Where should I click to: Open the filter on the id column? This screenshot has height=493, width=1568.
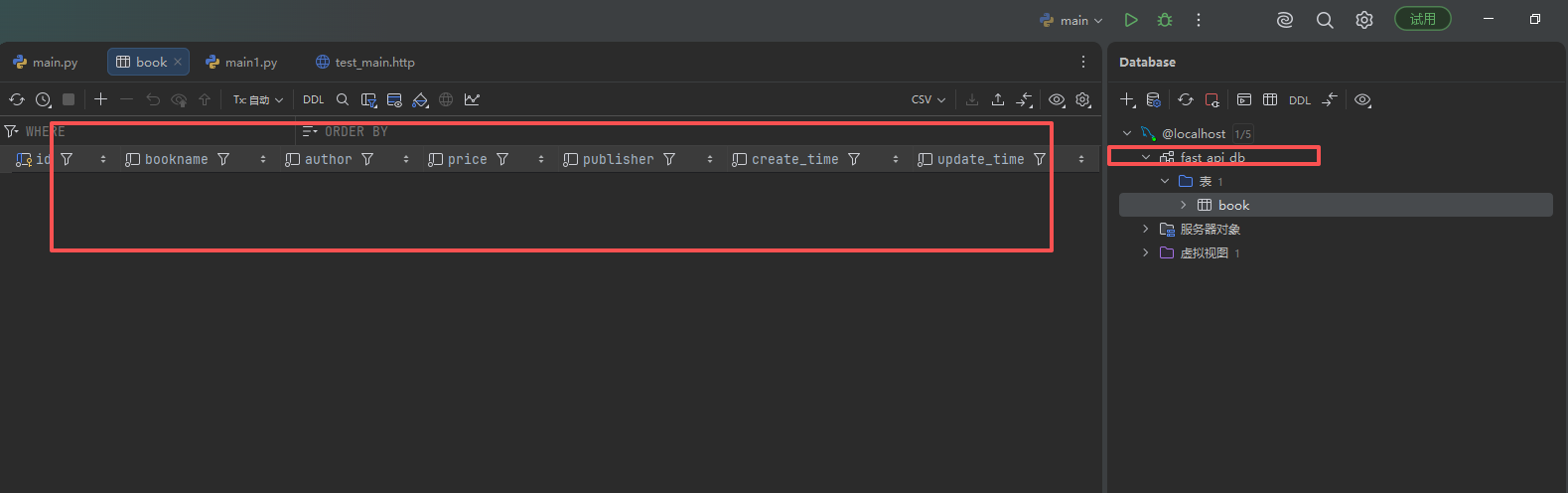67,159
